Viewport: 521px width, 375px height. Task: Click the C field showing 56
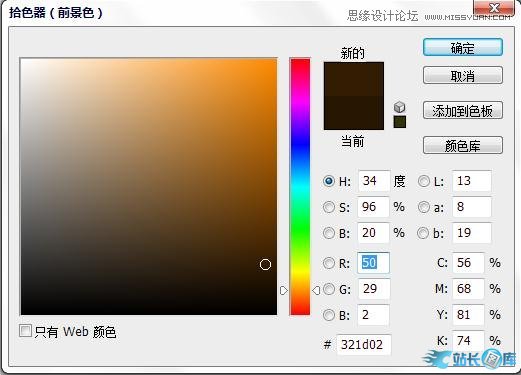pos(468,263)
